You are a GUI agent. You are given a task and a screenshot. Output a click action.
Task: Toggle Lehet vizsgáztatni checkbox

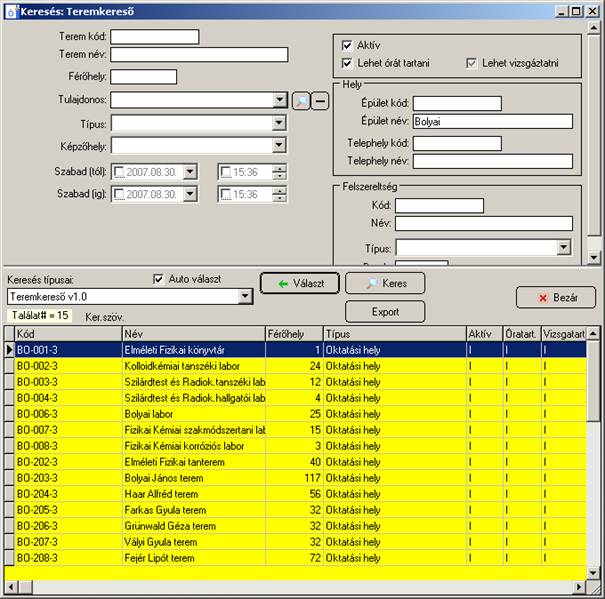pos(471,63)
